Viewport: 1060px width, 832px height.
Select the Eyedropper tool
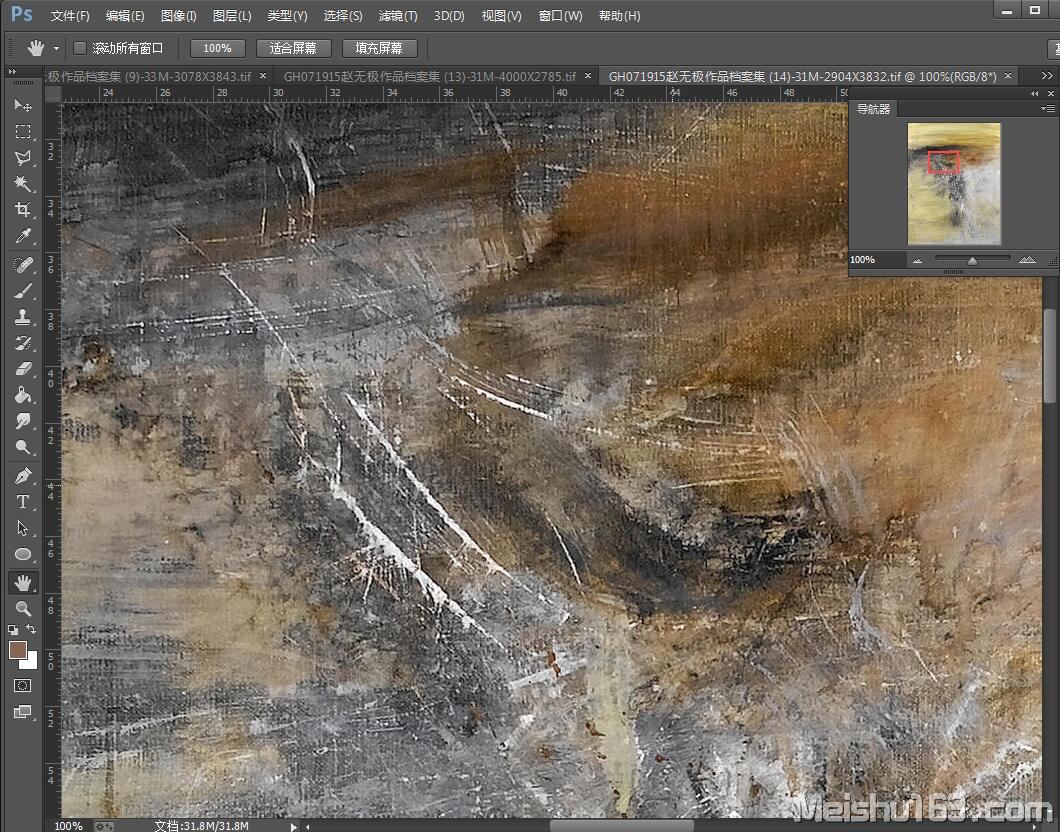[23, 236]
